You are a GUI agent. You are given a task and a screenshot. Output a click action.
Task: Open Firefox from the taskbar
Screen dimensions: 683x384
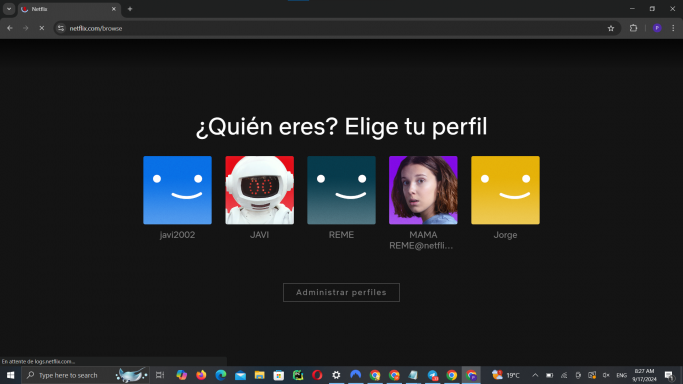(x=201, y=375)
